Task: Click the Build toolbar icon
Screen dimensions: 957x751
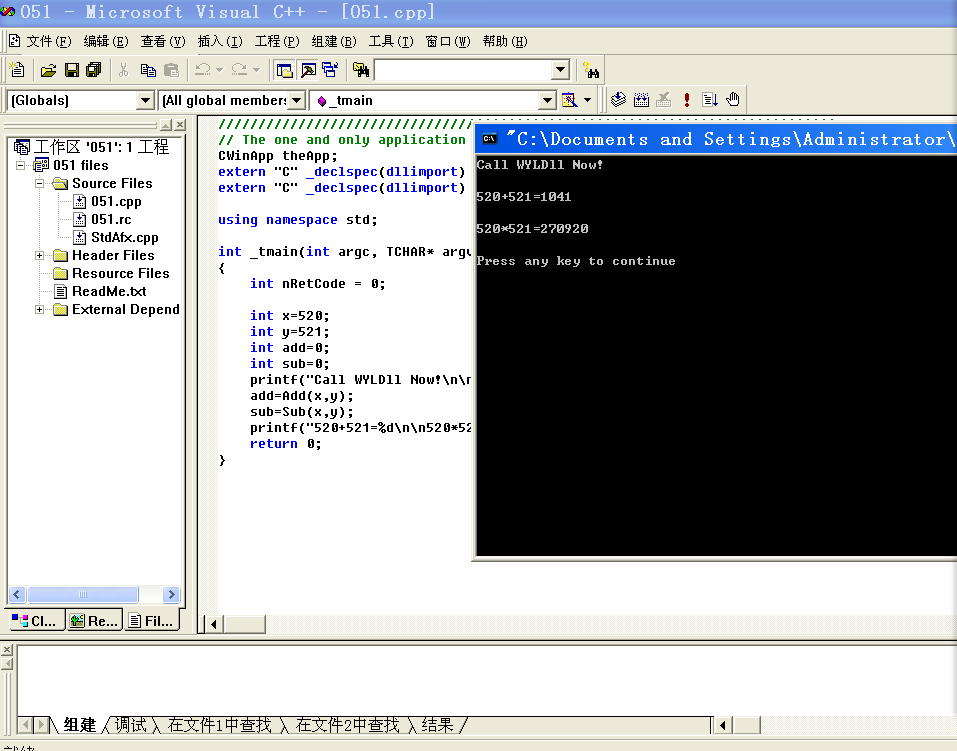Action: (641, 100)
